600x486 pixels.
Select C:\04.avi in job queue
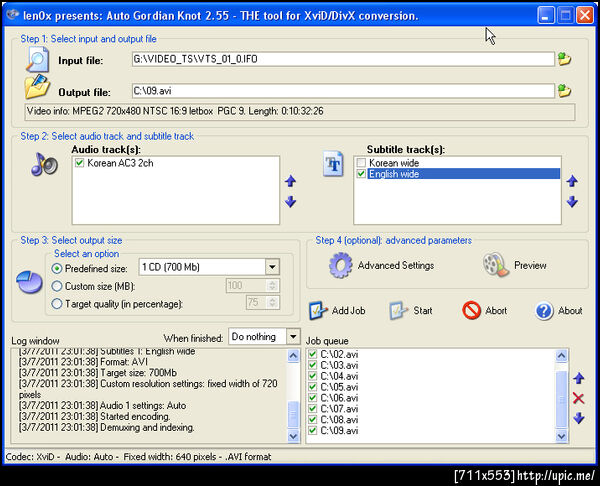coord(339,376)
